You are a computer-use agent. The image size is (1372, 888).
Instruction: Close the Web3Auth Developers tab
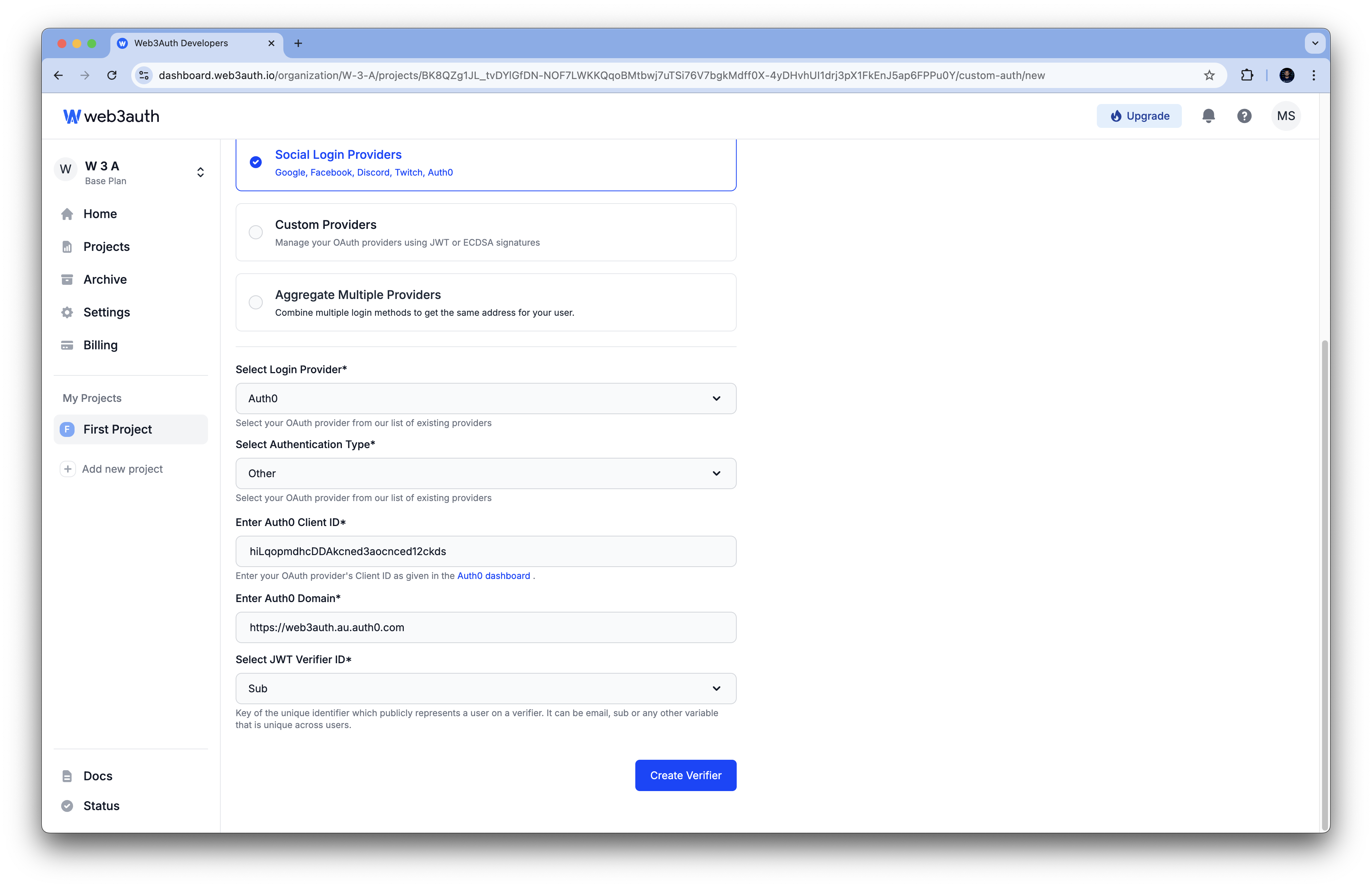(271, 43)
